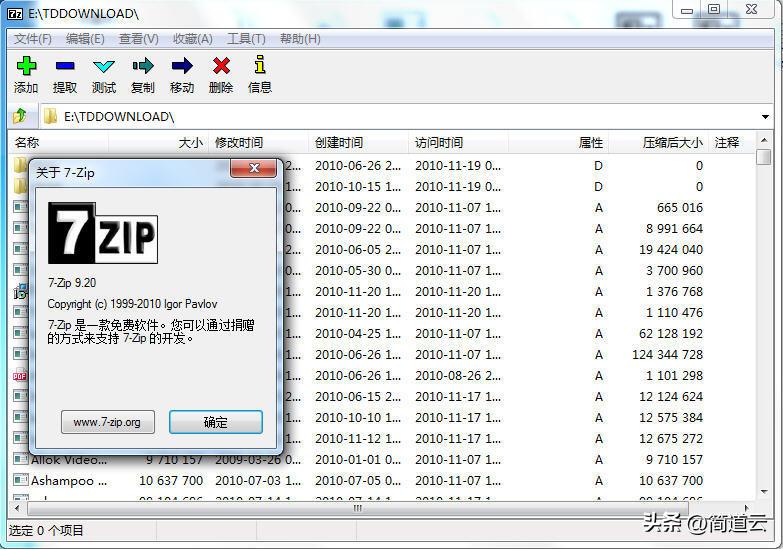
Task: Click the creation time 2010-05-30 0... cell
Action: click(358, 270)
